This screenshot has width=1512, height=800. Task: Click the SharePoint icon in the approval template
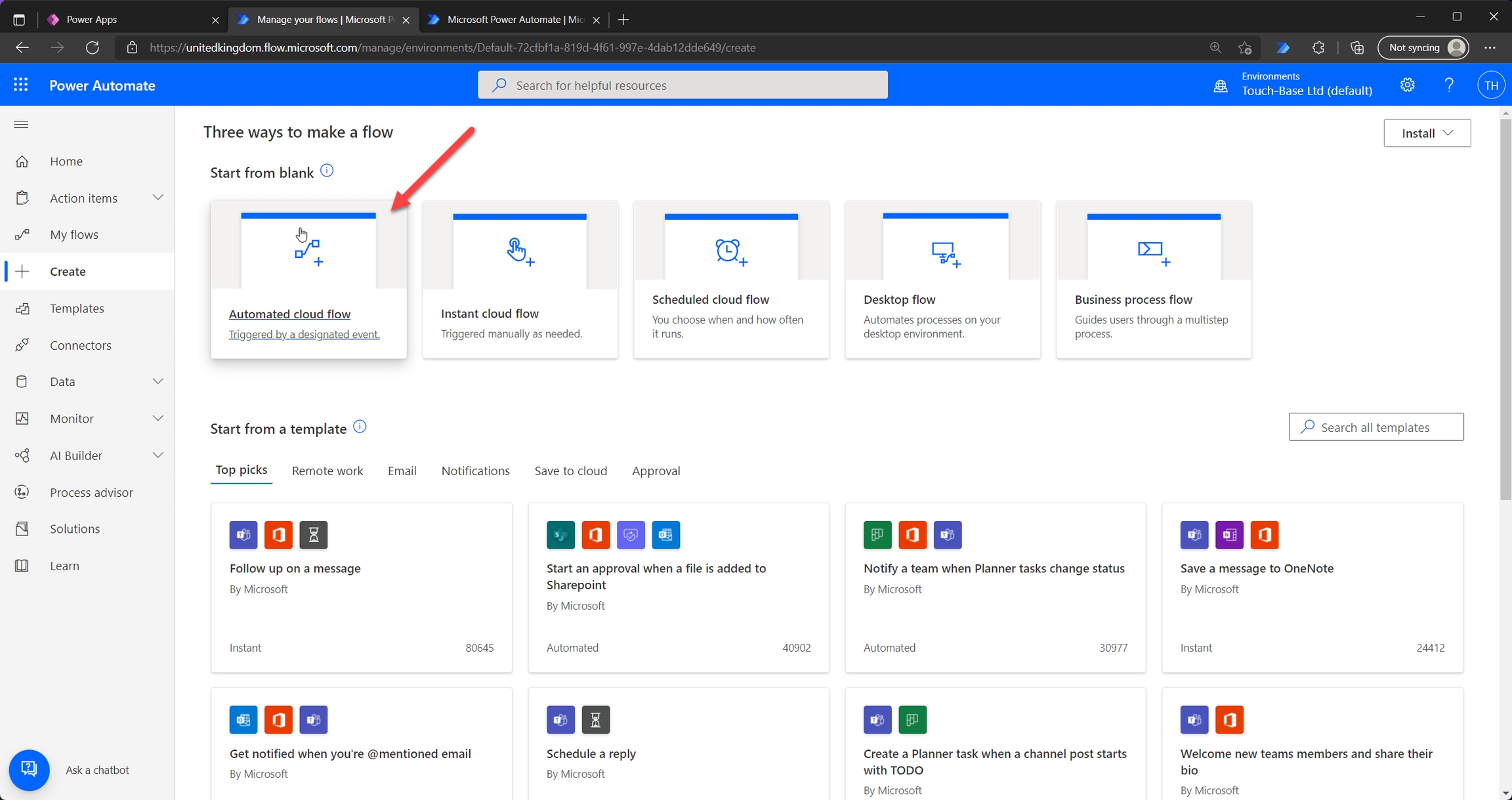click(560, 534)
